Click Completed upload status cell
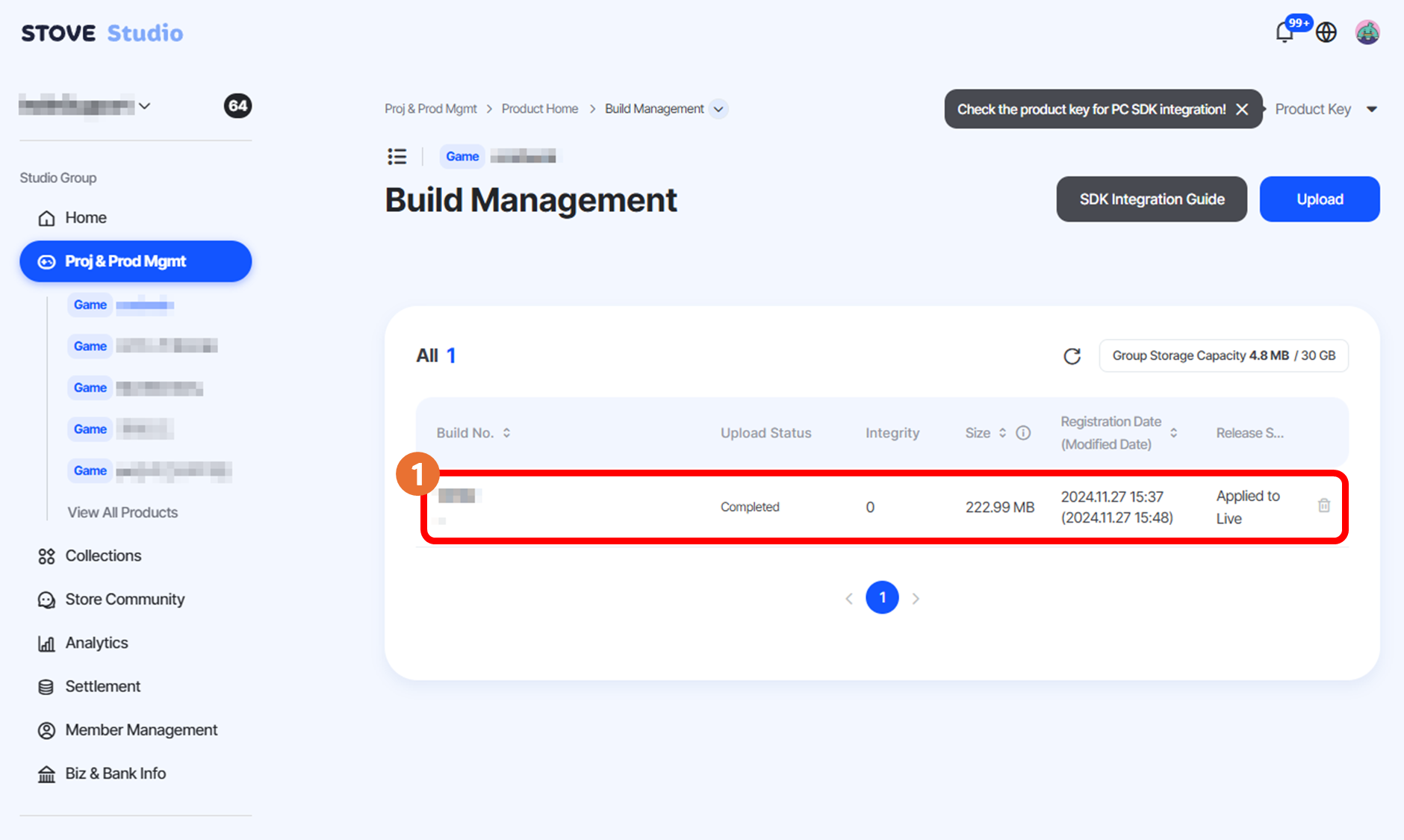The image size is (1404, 840). pyautogui.click(x=750, y=507)
